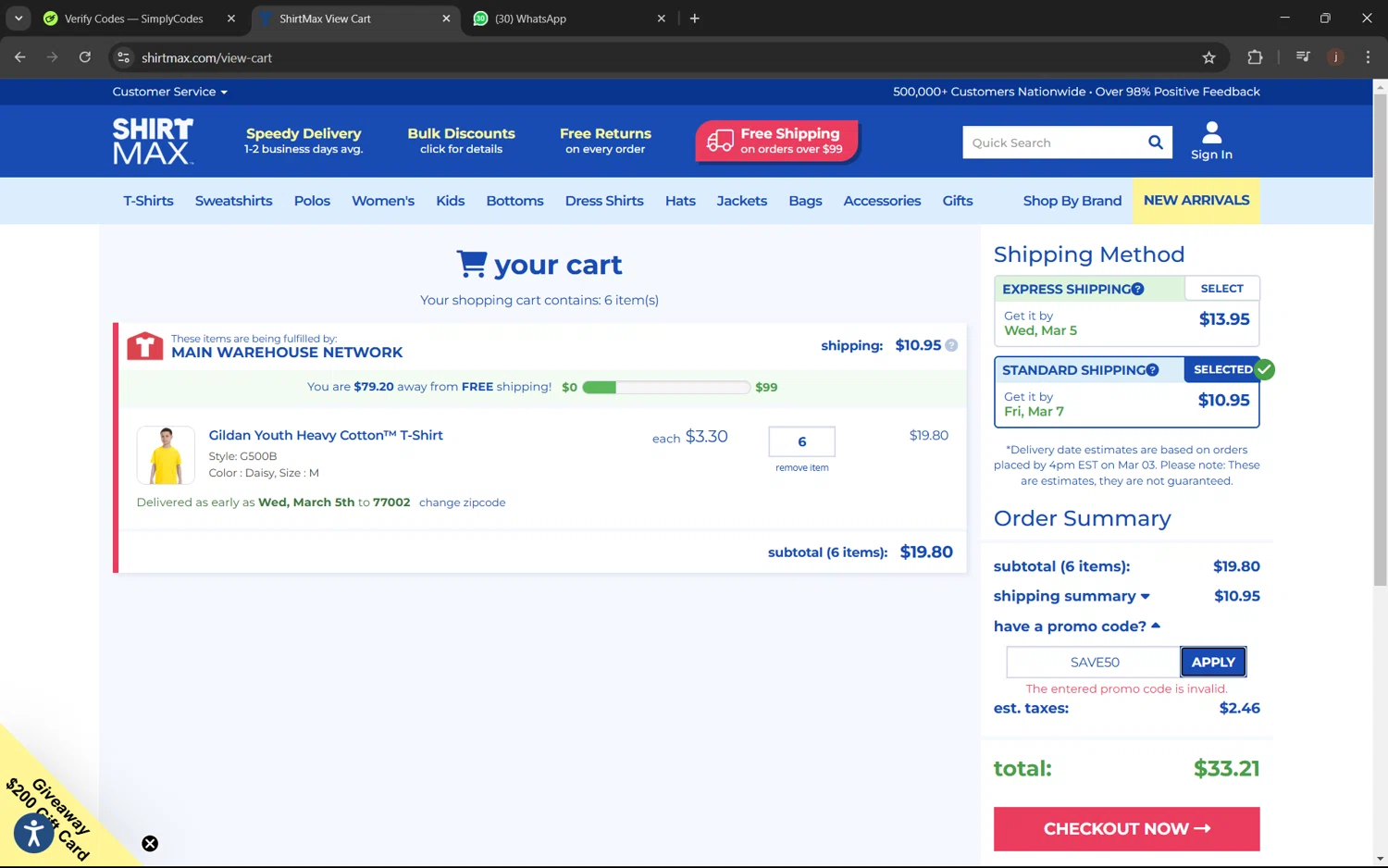The image size is (1388, 868).
Task: Click the 'remove item' link
Action: tap(801, 467)
